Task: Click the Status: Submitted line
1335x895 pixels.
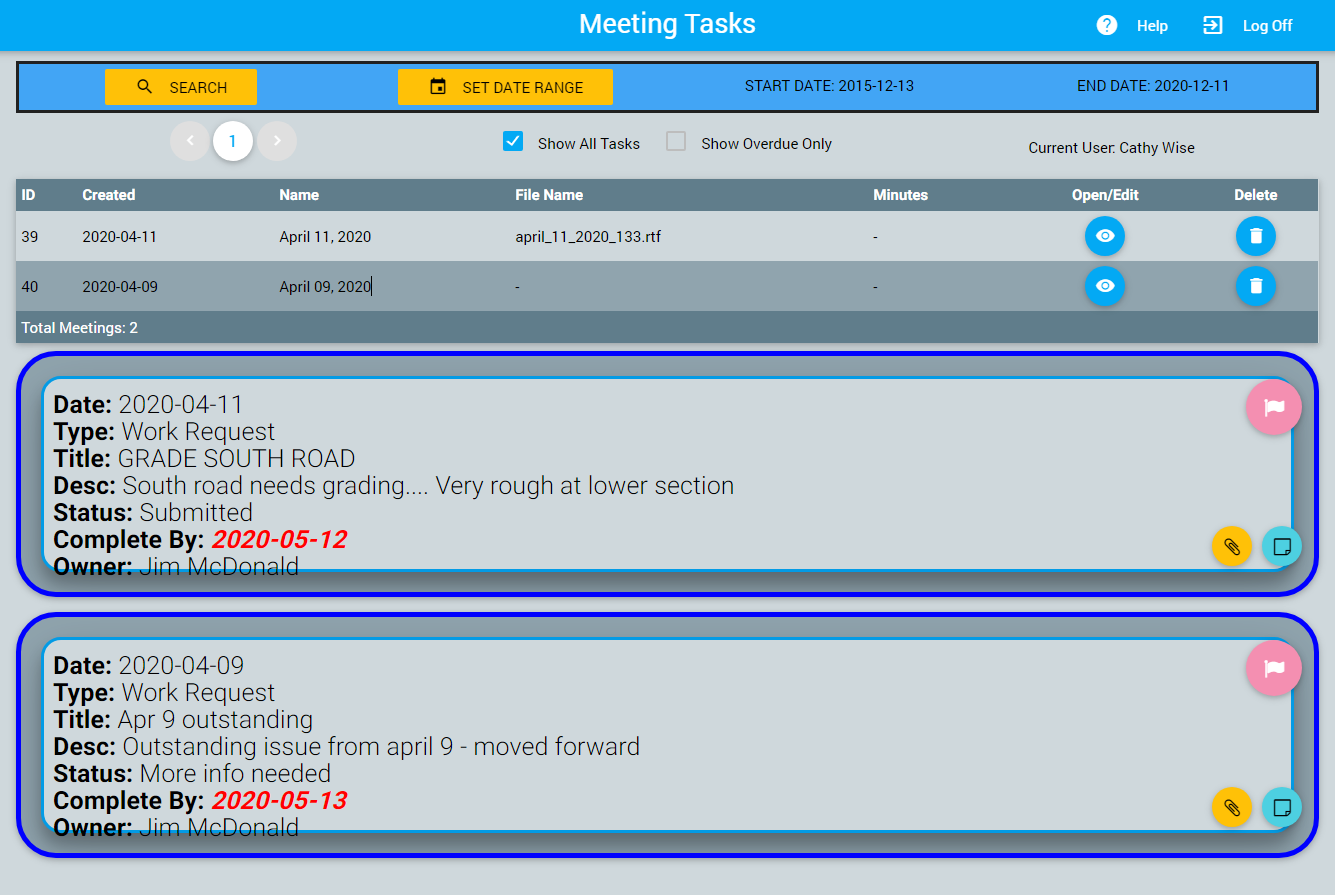Action: 153,513
